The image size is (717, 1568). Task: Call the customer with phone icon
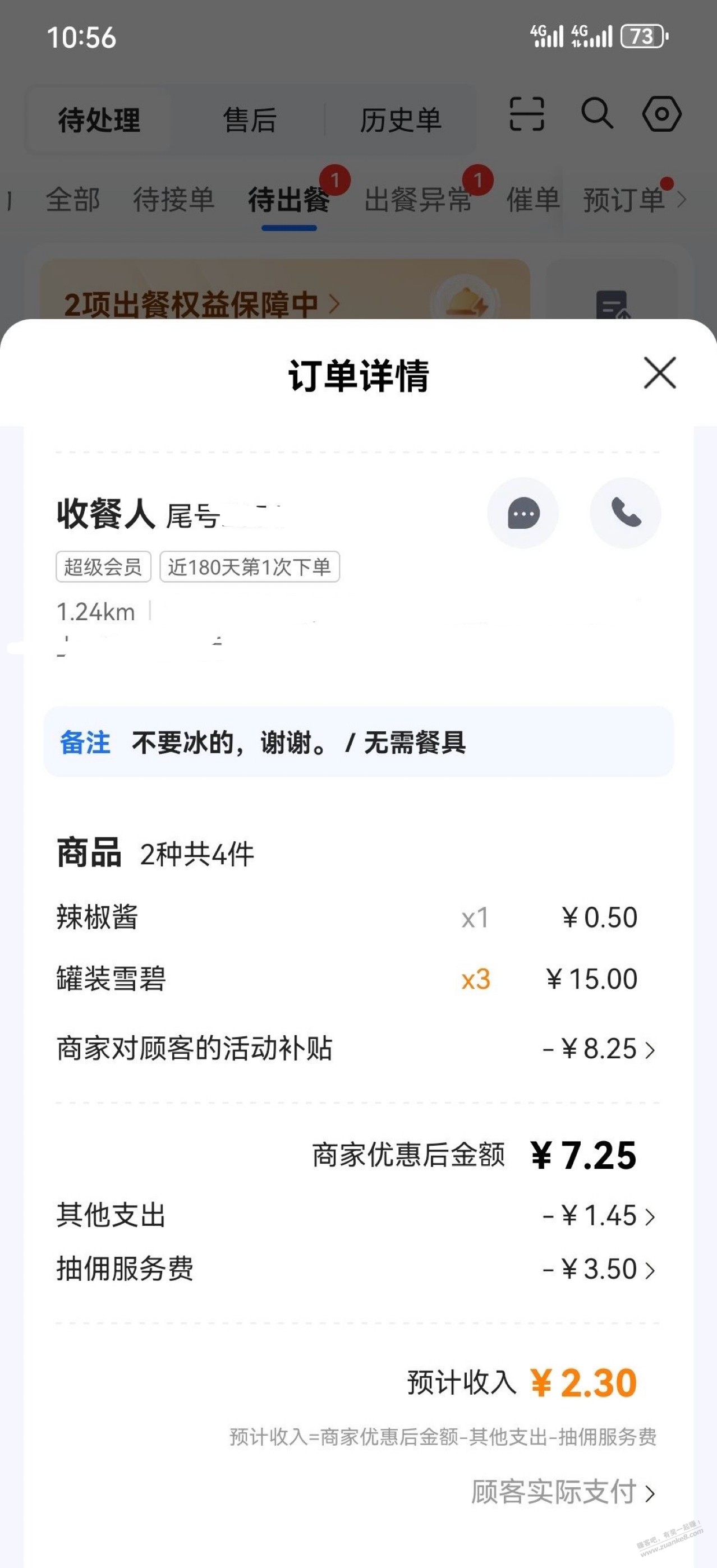(626, 513)
